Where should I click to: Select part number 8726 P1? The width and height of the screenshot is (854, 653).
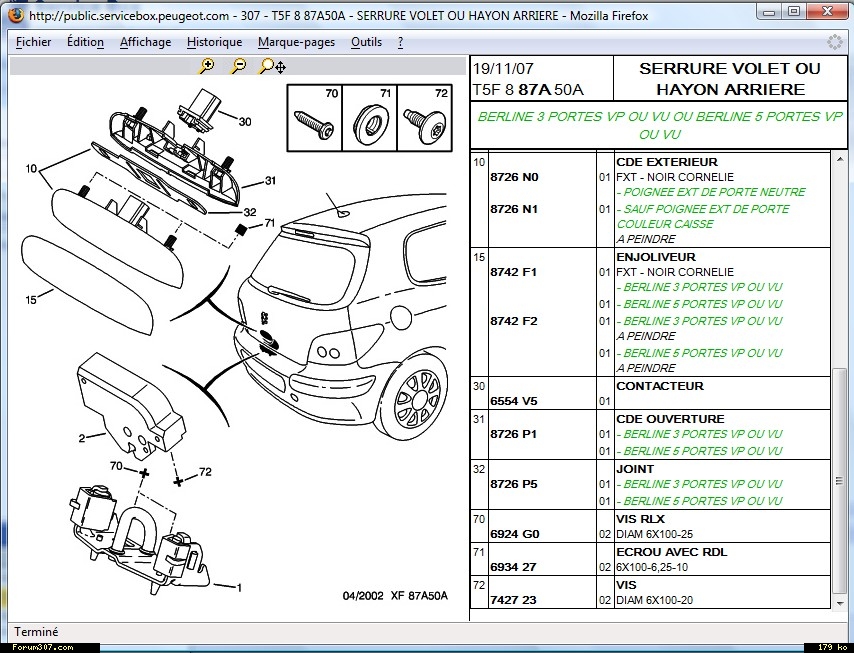514,434
